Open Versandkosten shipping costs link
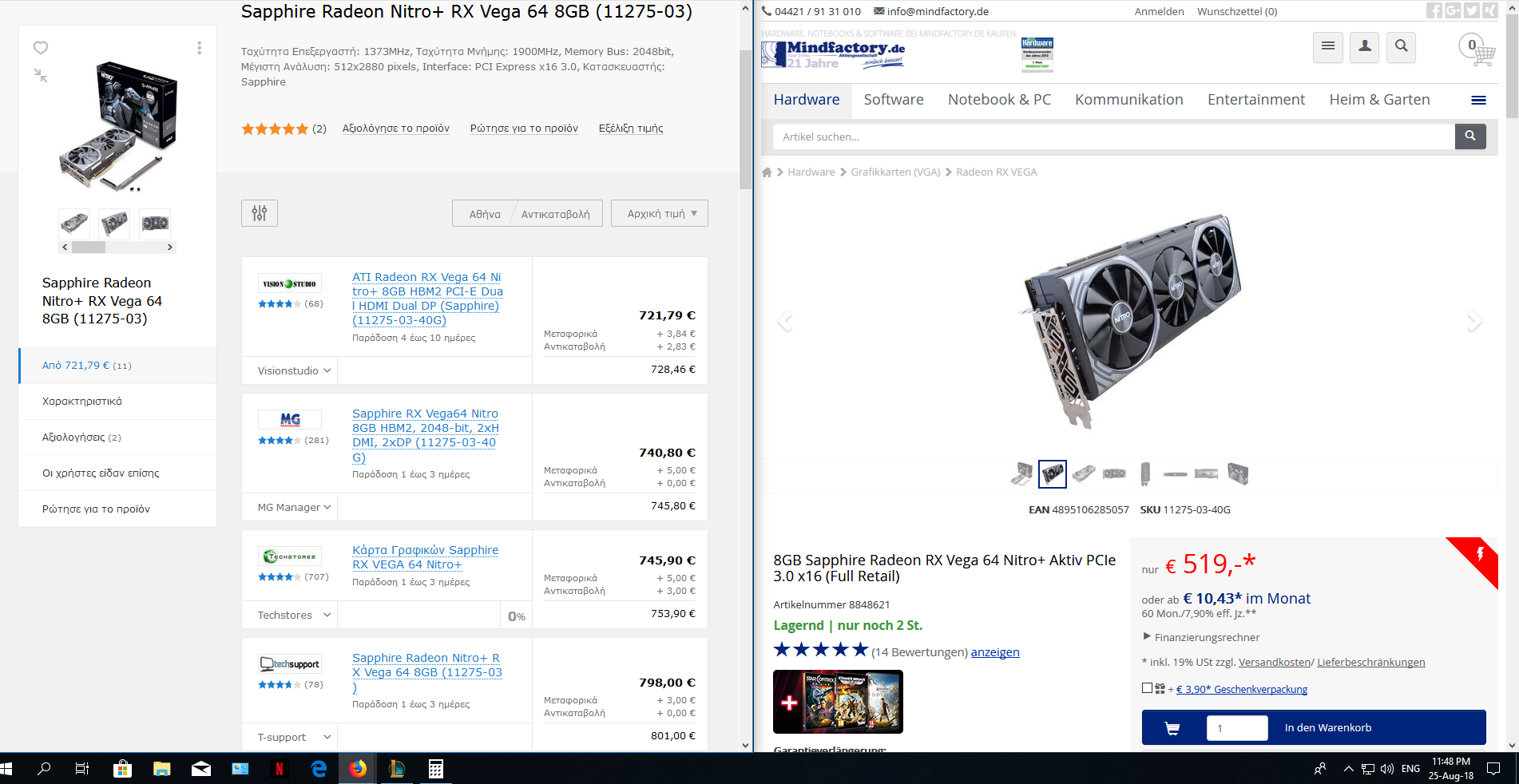The width and height of the screenshot is (1519, 784). pos(1275,662)
